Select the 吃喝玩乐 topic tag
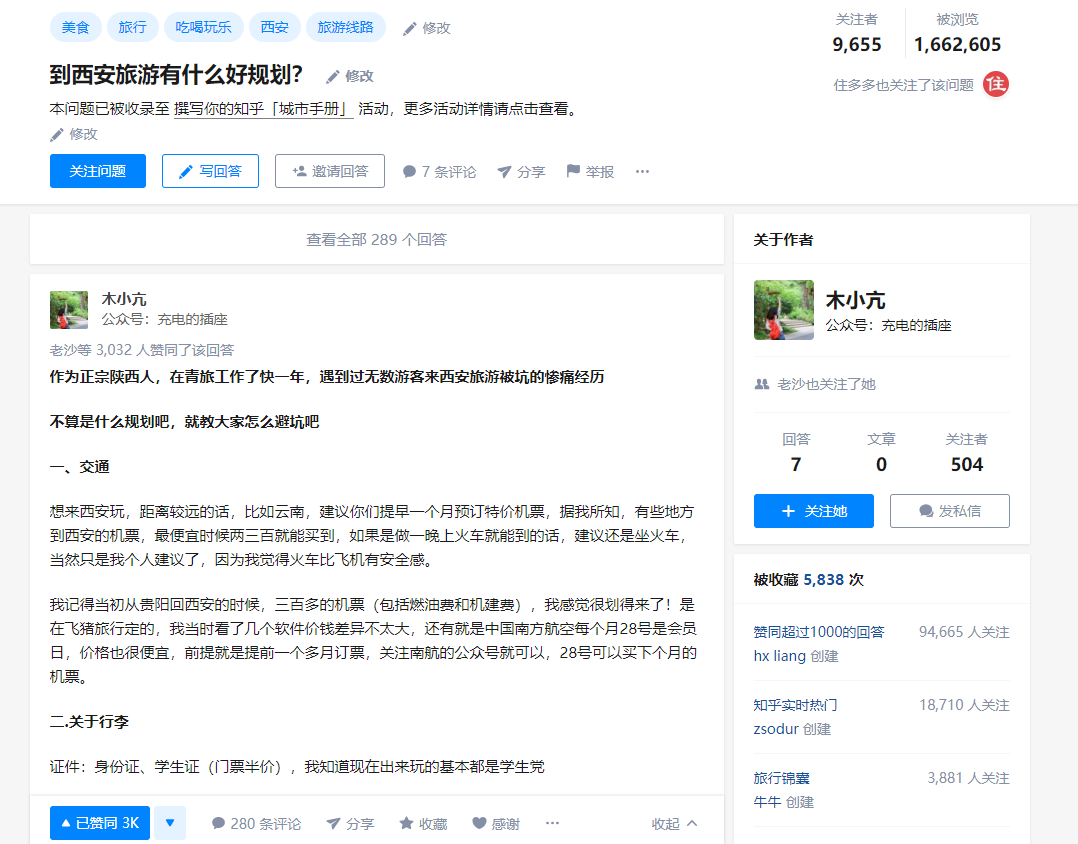 (x=204, y=27)
